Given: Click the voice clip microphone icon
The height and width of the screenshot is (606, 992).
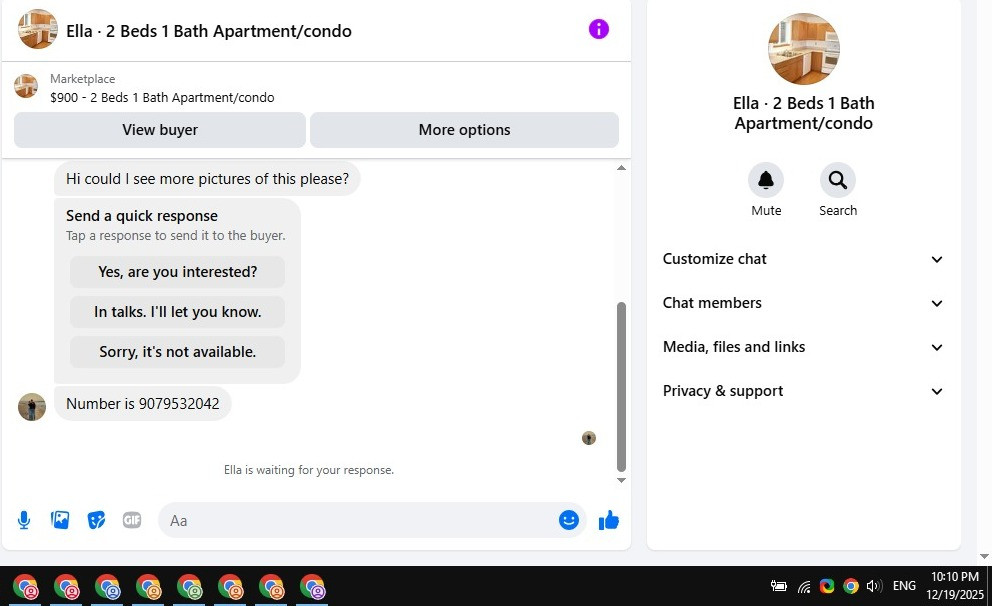Looking at the screenshot, I should (24, 520).
